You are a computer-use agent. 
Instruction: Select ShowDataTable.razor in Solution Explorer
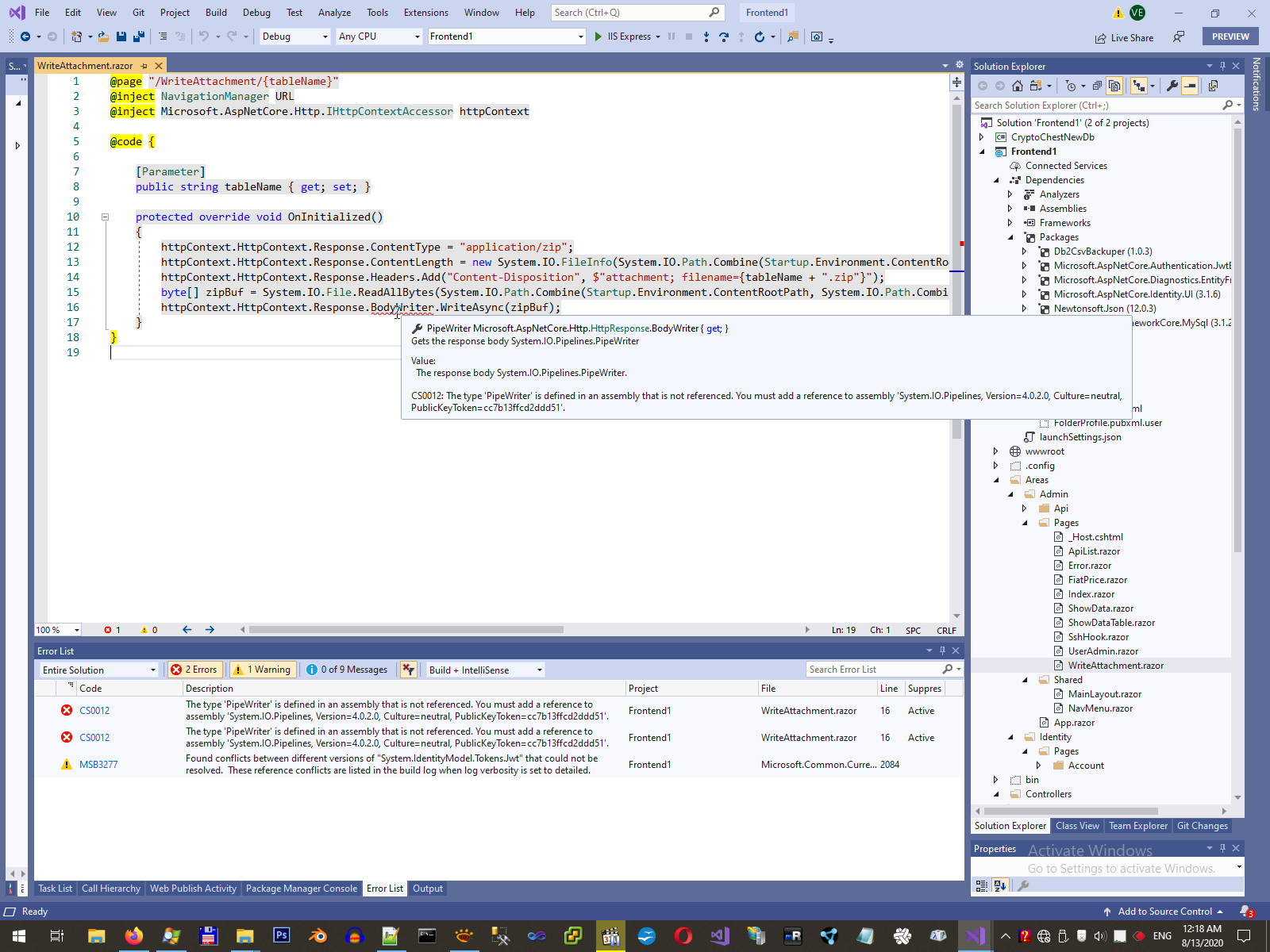(x=1111, y=623)
